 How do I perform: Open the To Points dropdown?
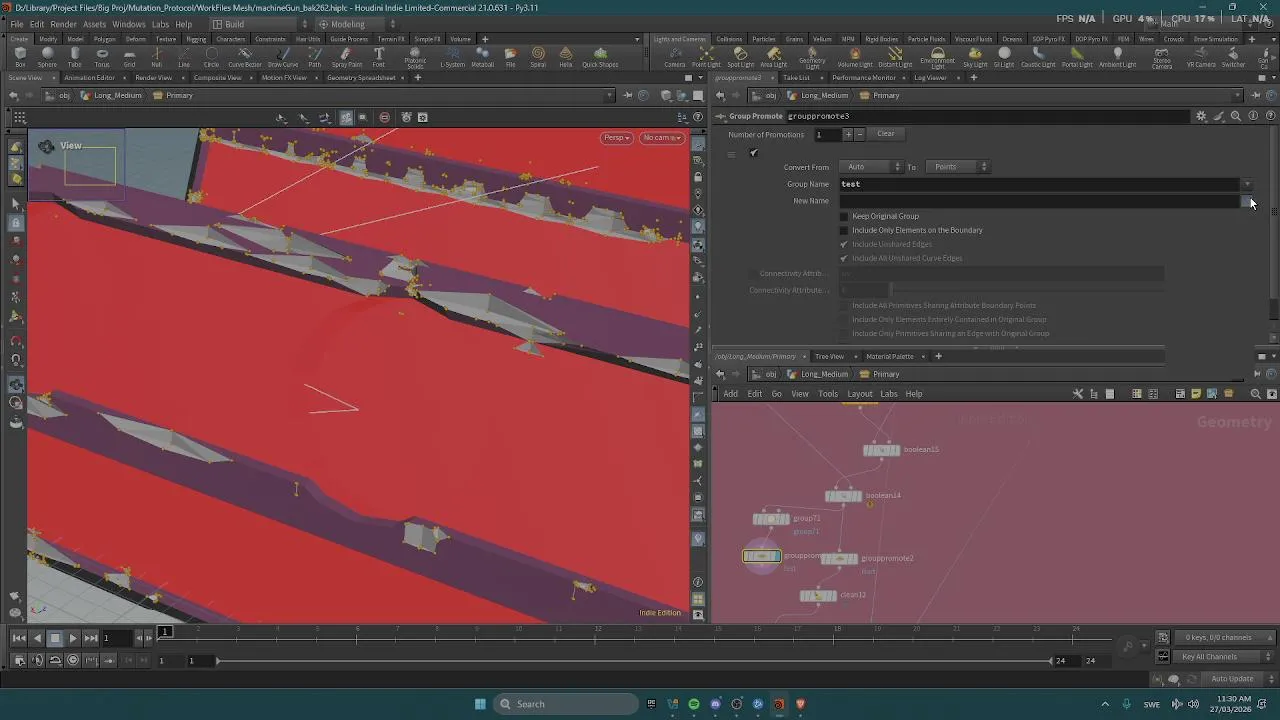tap(957, 167)
